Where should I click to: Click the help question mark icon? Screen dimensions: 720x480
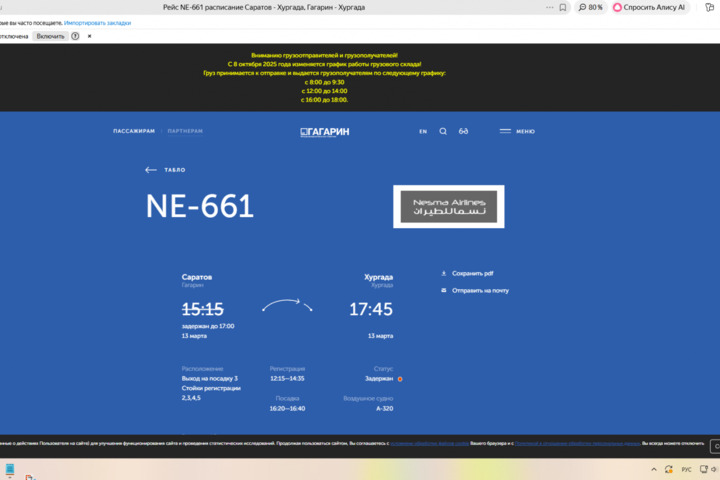(75, 36)
